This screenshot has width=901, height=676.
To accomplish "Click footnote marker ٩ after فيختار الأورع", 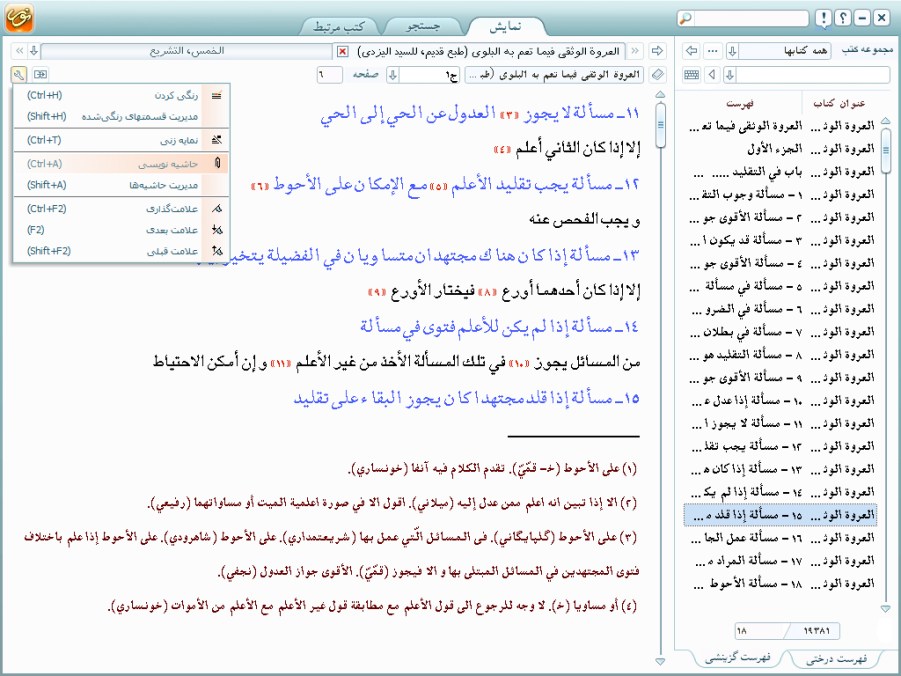I will tap(377, 293).
